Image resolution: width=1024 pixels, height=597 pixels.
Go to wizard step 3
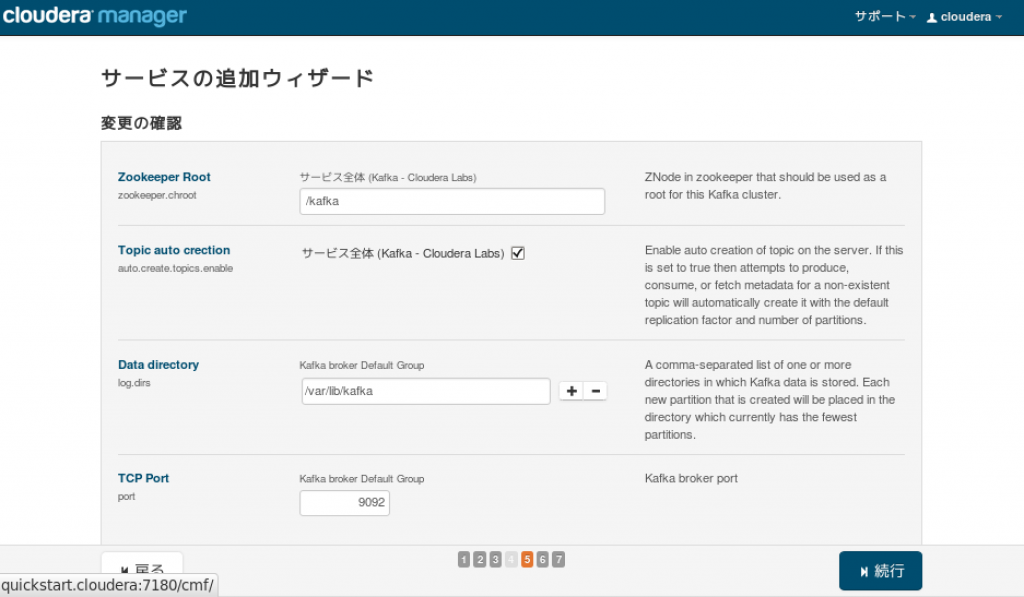(x=496, y=559)
